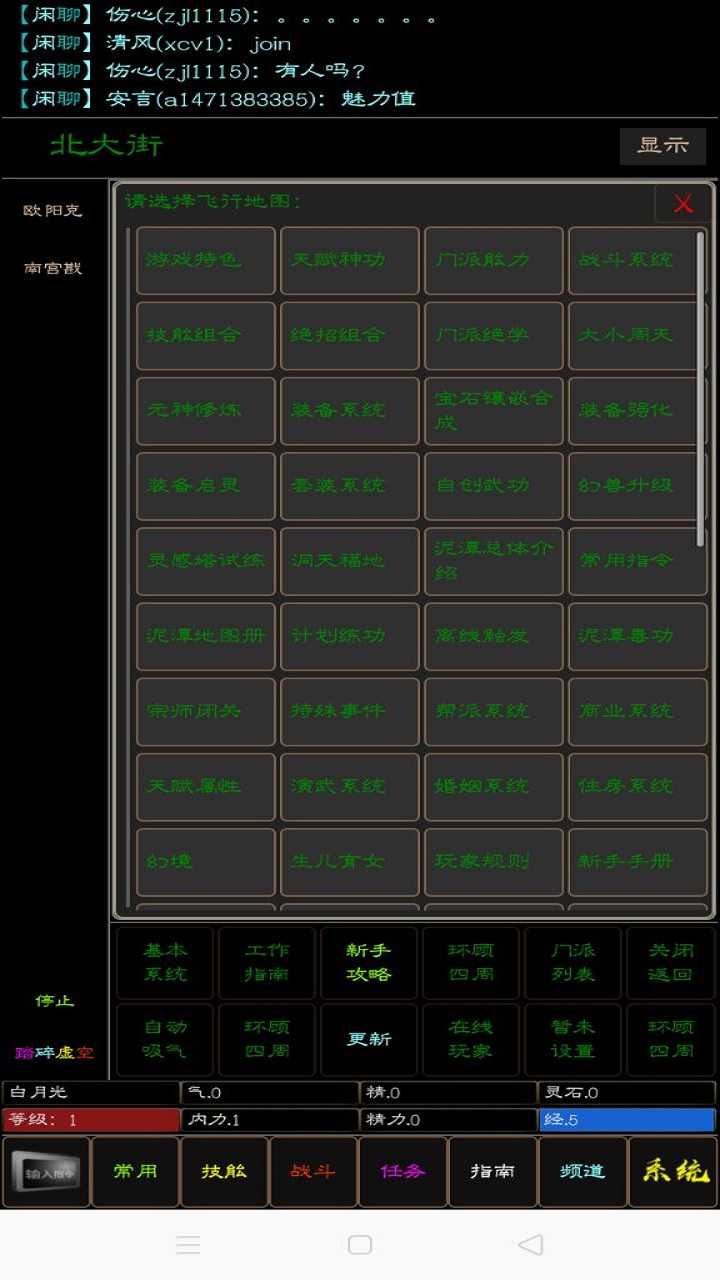This screenshot has height=1280, width=720.
Task: Select the 游戏特色 map entry
Action: click(x=205, y=260)
